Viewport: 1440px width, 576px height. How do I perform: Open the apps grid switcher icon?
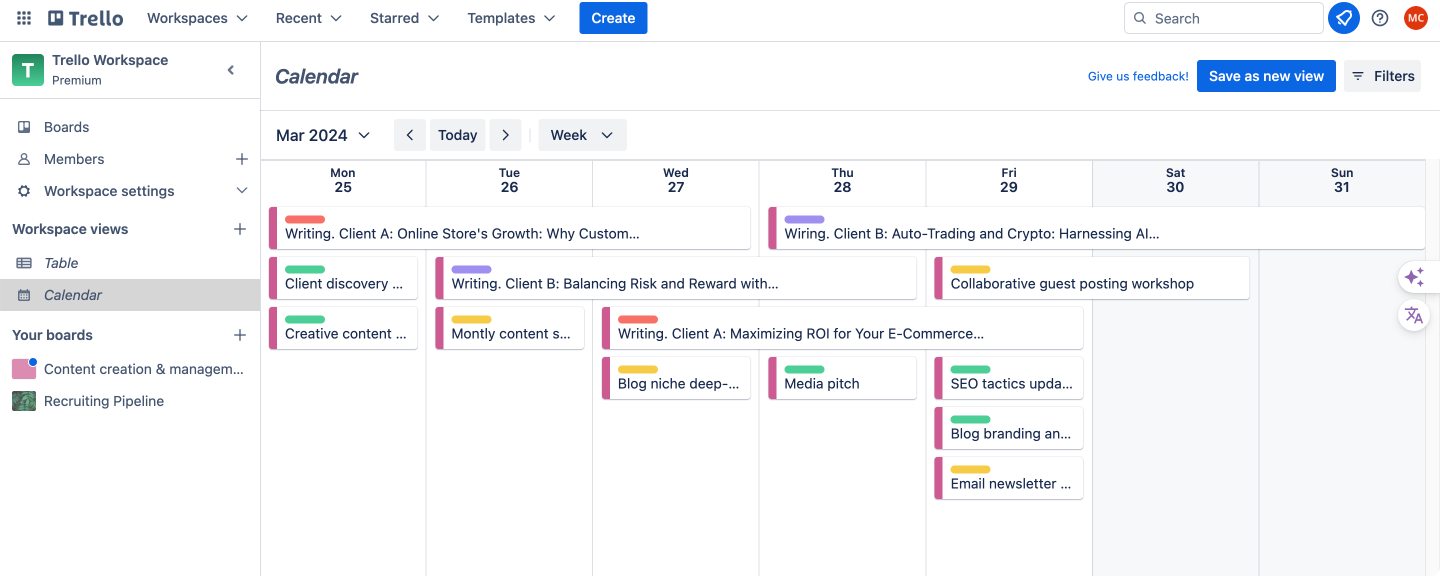tap(24, 18)
